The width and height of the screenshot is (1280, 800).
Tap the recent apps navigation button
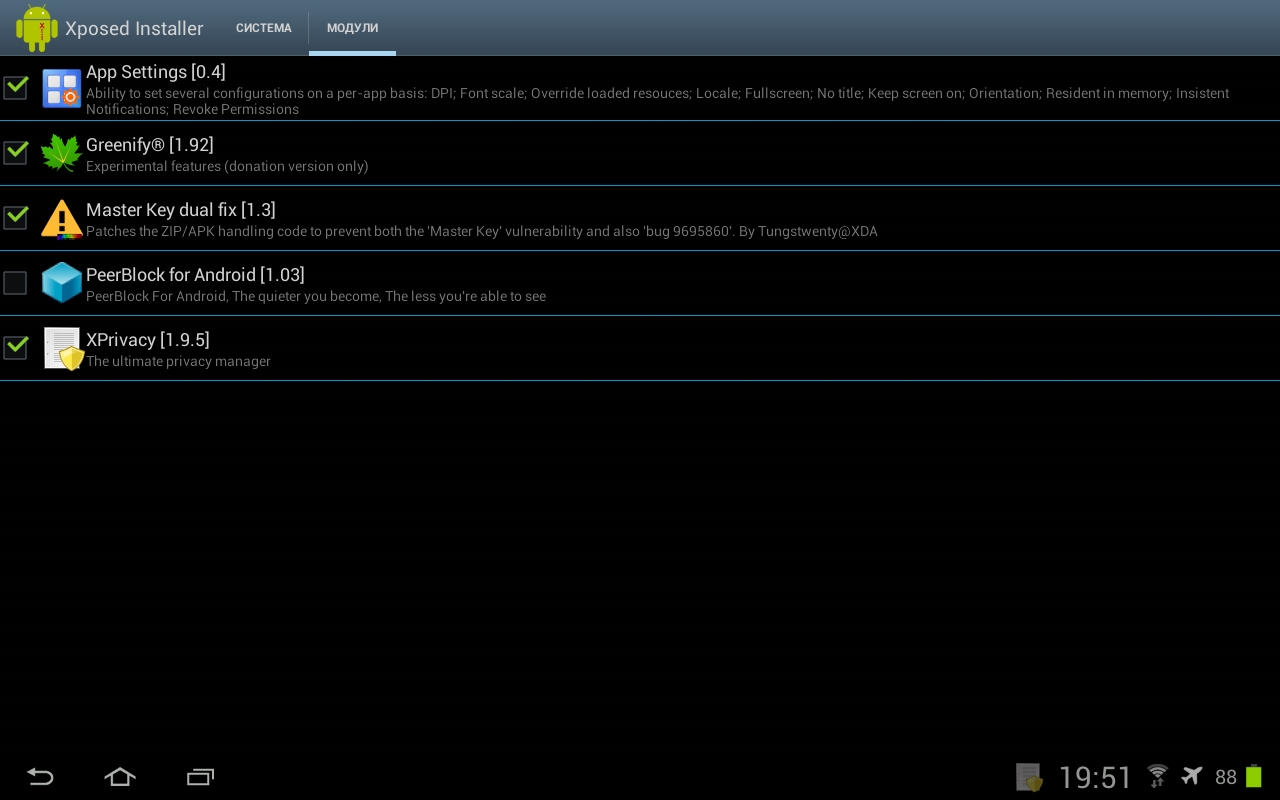click(200, 776)
